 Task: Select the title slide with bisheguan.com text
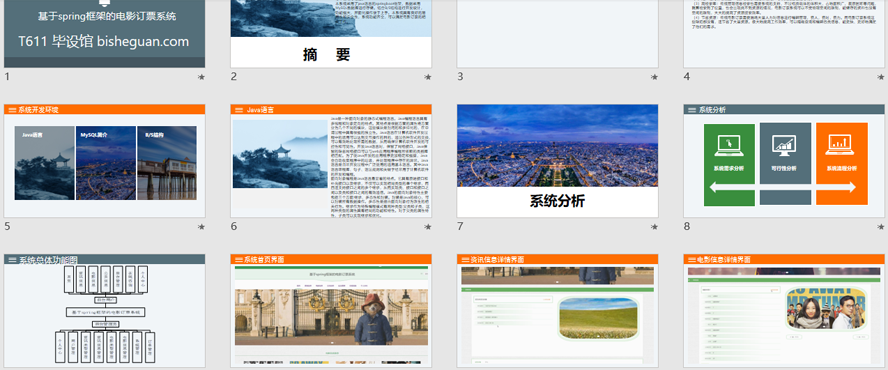click(x=104, y=34)
